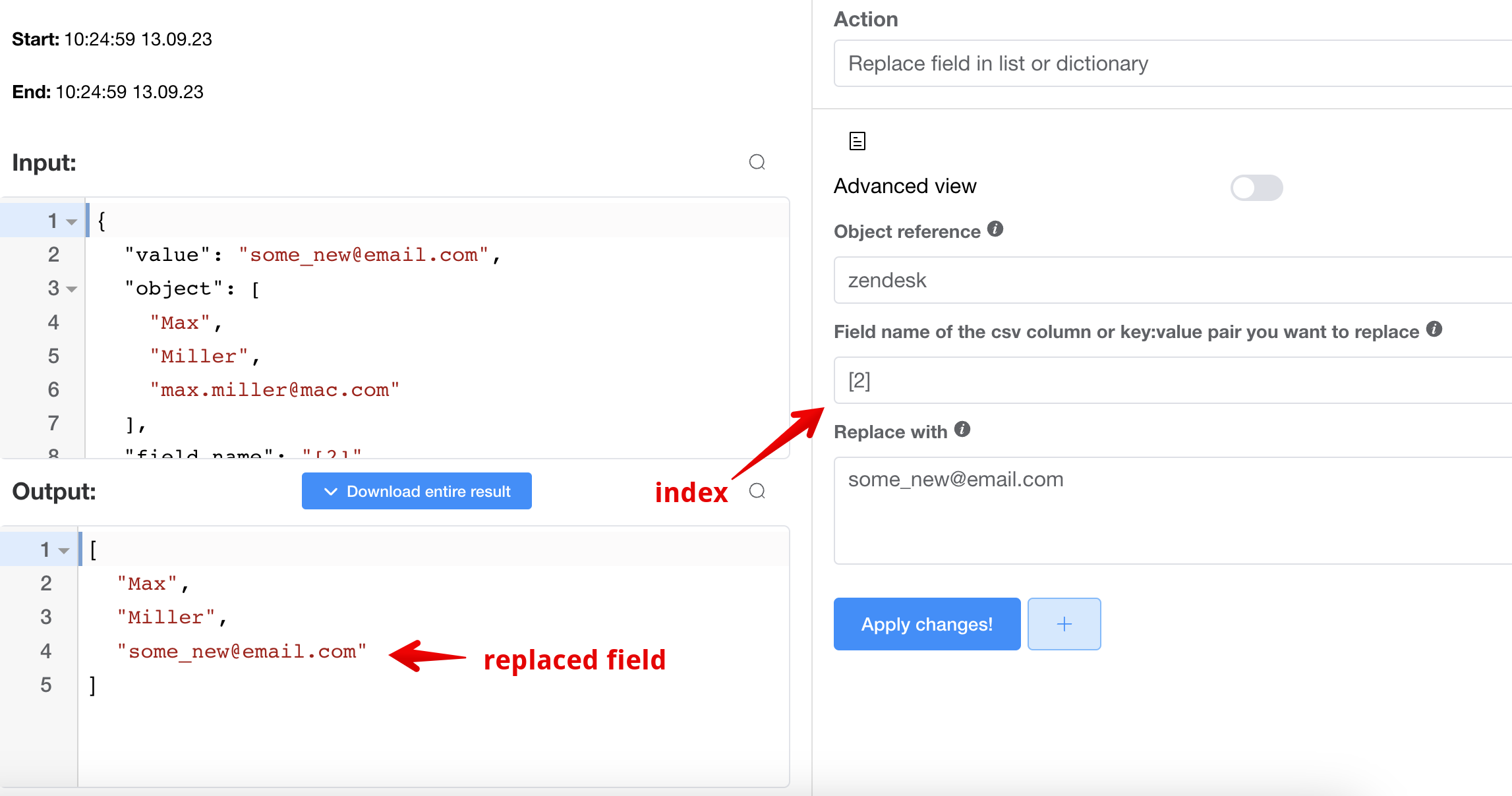1512x796 pixels.
Task: Click info icon next to field name label
Action: 1434,329
